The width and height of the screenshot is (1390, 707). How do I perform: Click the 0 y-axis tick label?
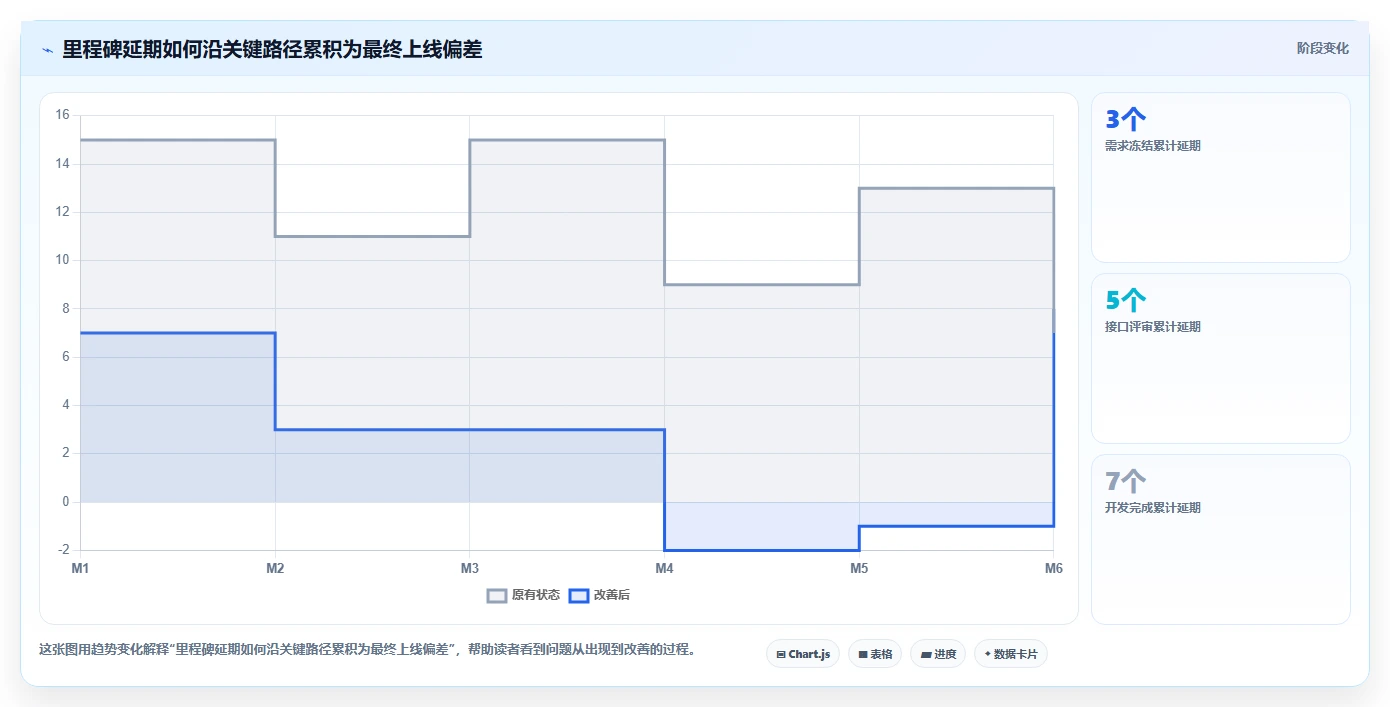click(x=65, y=502)
